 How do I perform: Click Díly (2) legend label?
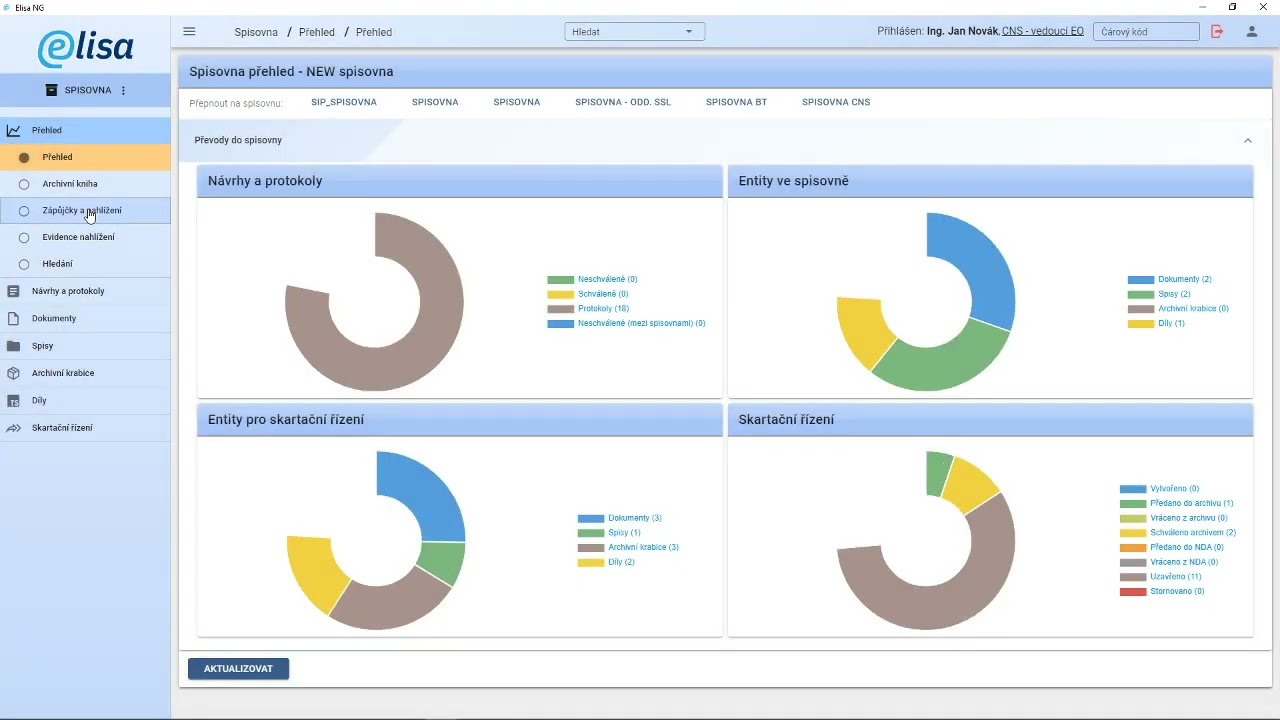coord(621,562)
